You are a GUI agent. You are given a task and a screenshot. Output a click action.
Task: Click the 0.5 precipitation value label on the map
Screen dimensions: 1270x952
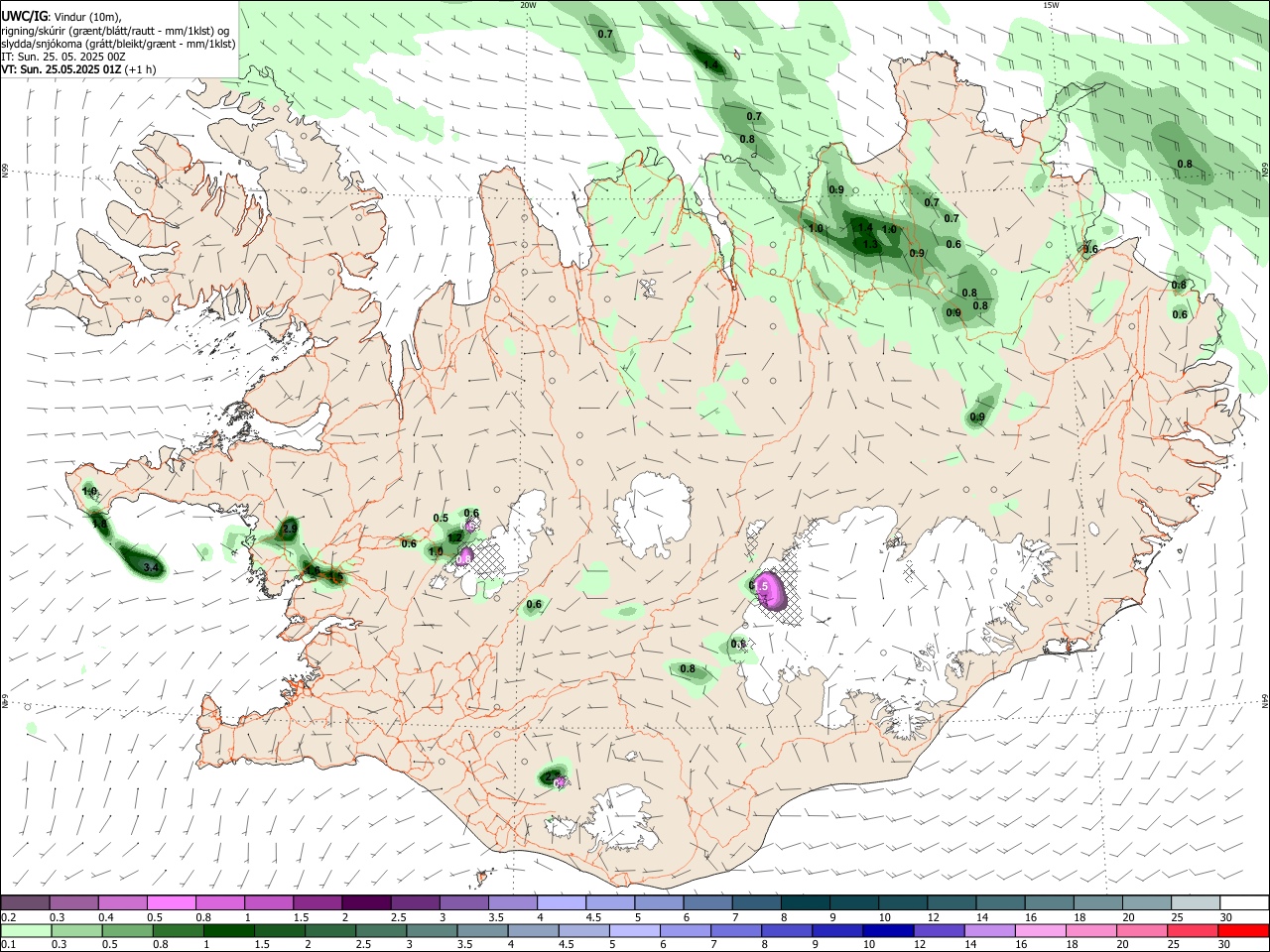(x=442, y=518)
